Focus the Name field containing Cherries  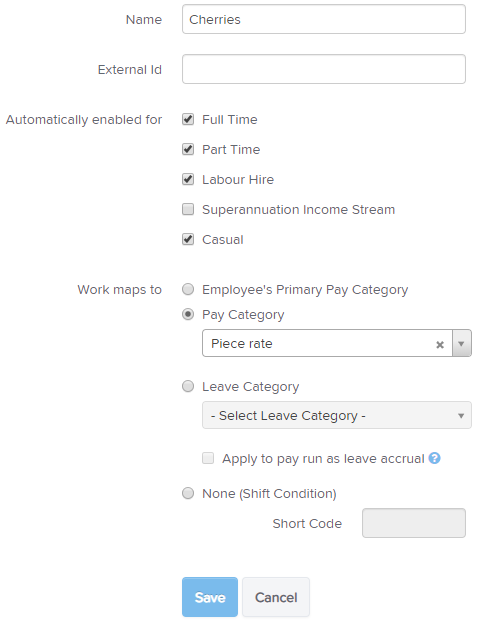324,19
